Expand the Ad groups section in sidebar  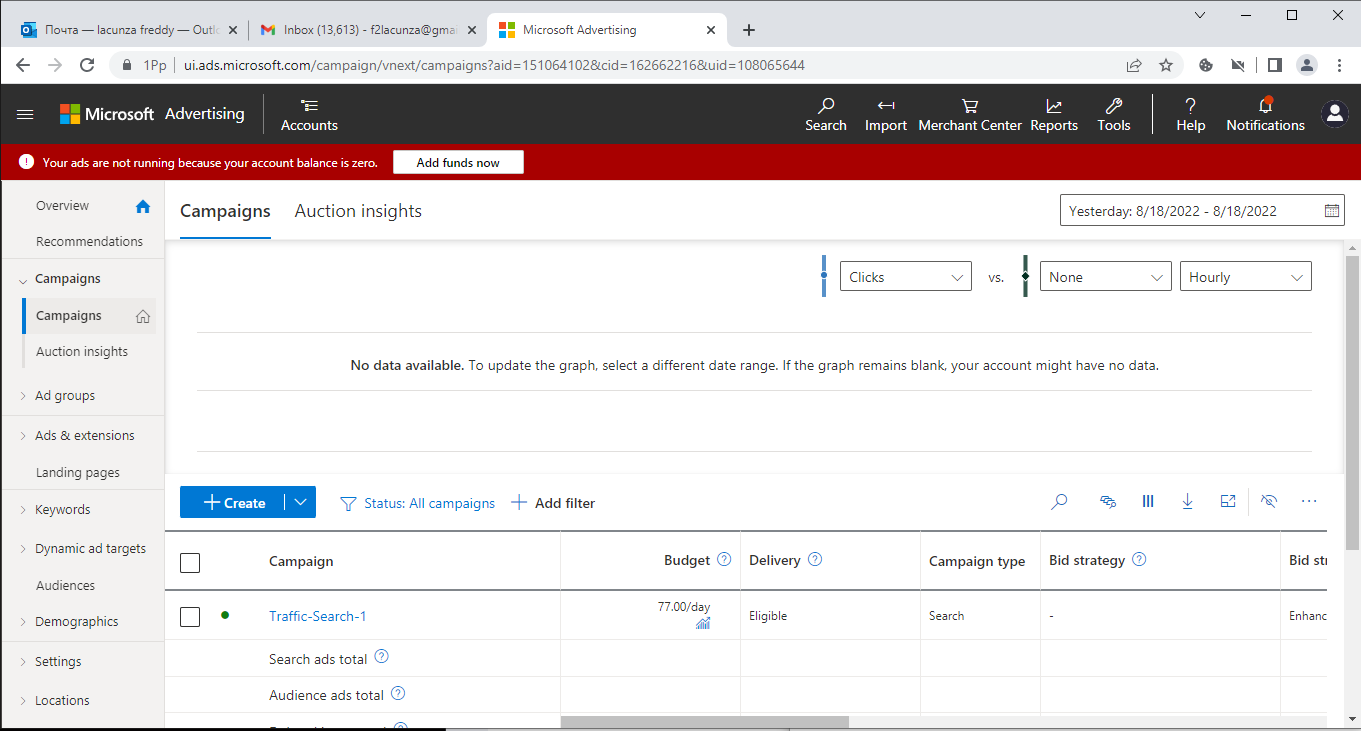click(x=66, y=396)
